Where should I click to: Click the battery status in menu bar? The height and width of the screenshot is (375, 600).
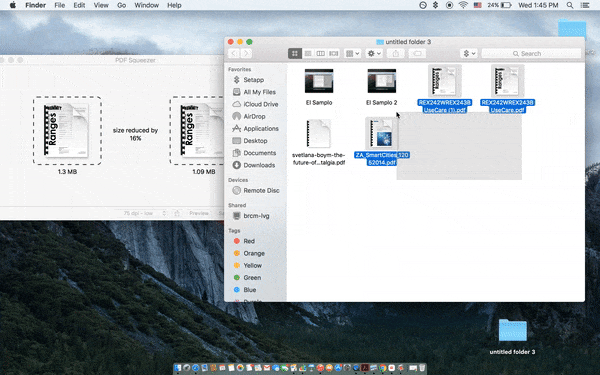(499, 5)
